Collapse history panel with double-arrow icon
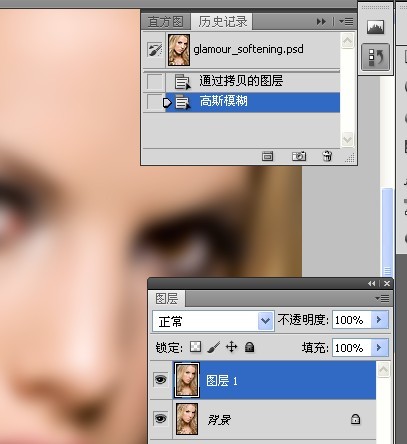The width and height of the screenshot is (407, 444). (x=321, y=22)
